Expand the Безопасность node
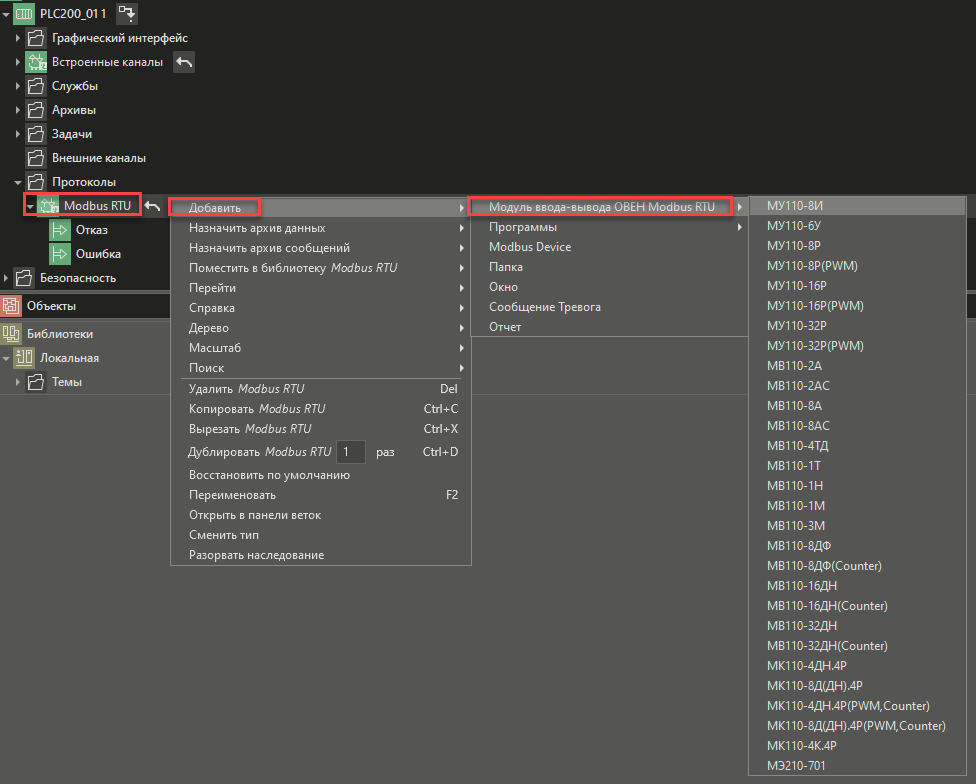 [6, 278]
